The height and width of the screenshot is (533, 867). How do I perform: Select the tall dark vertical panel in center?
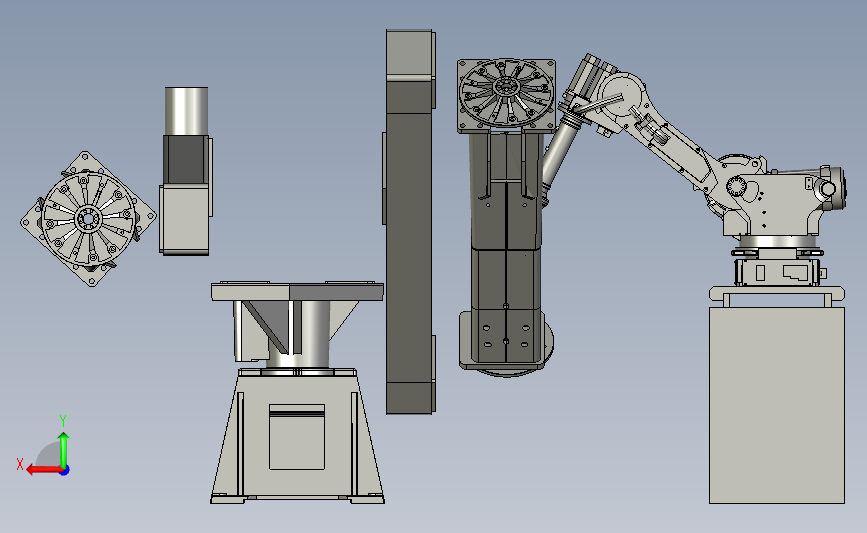point(410,221)
